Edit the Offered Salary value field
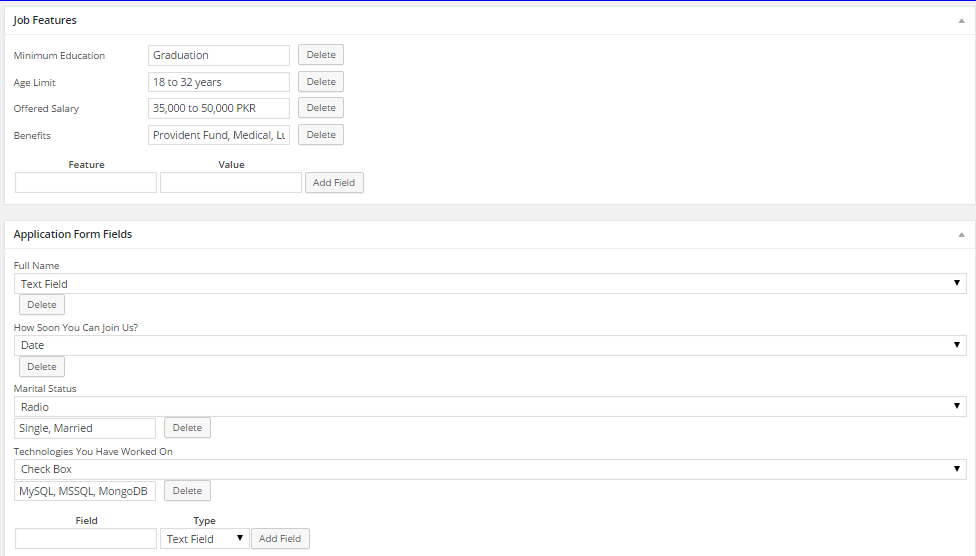Image resolution: width=976 pixels, height=556 pixels. [218, 108]
